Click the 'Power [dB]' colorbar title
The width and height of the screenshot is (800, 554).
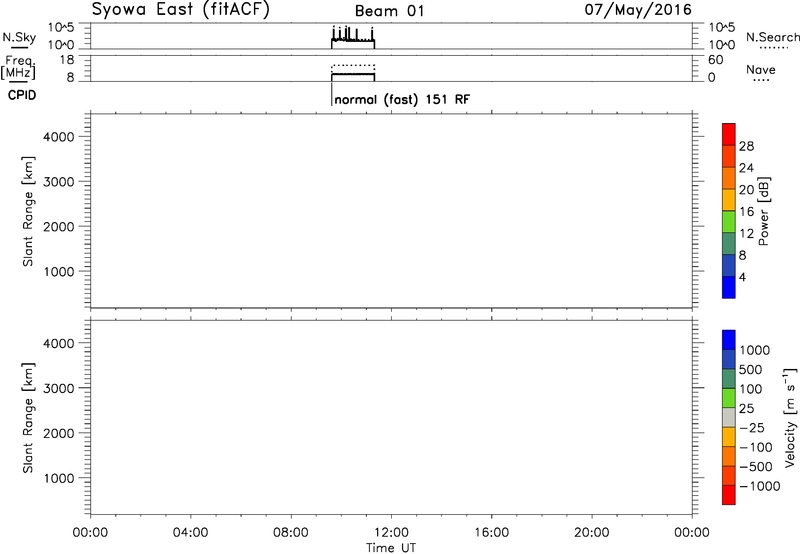764,211
